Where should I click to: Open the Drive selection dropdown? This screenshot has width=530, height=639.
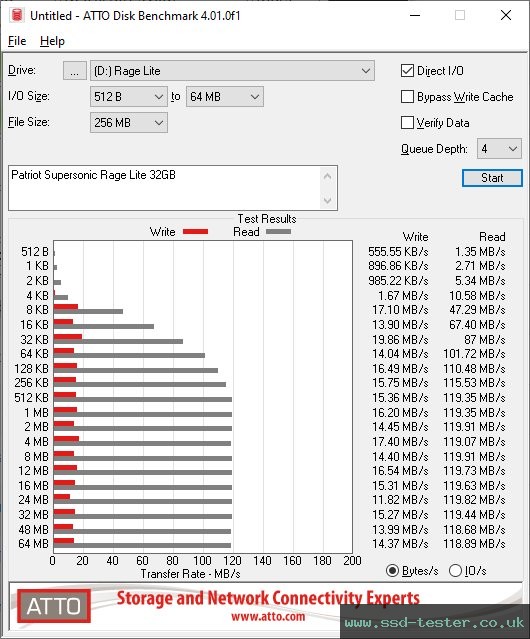(x=232, y=71)
